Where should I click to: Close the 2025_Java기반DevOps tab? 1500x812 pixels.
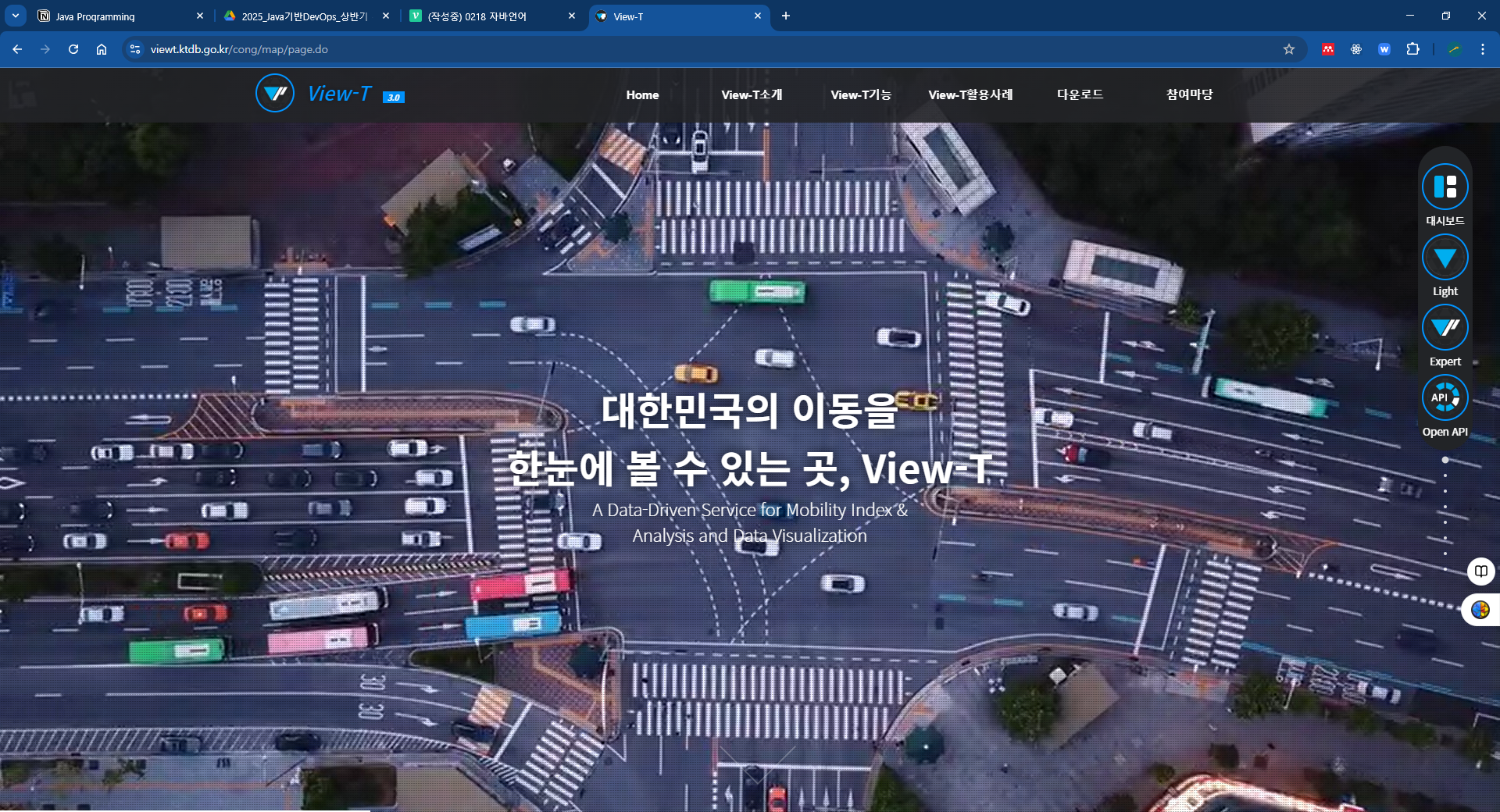386,16
